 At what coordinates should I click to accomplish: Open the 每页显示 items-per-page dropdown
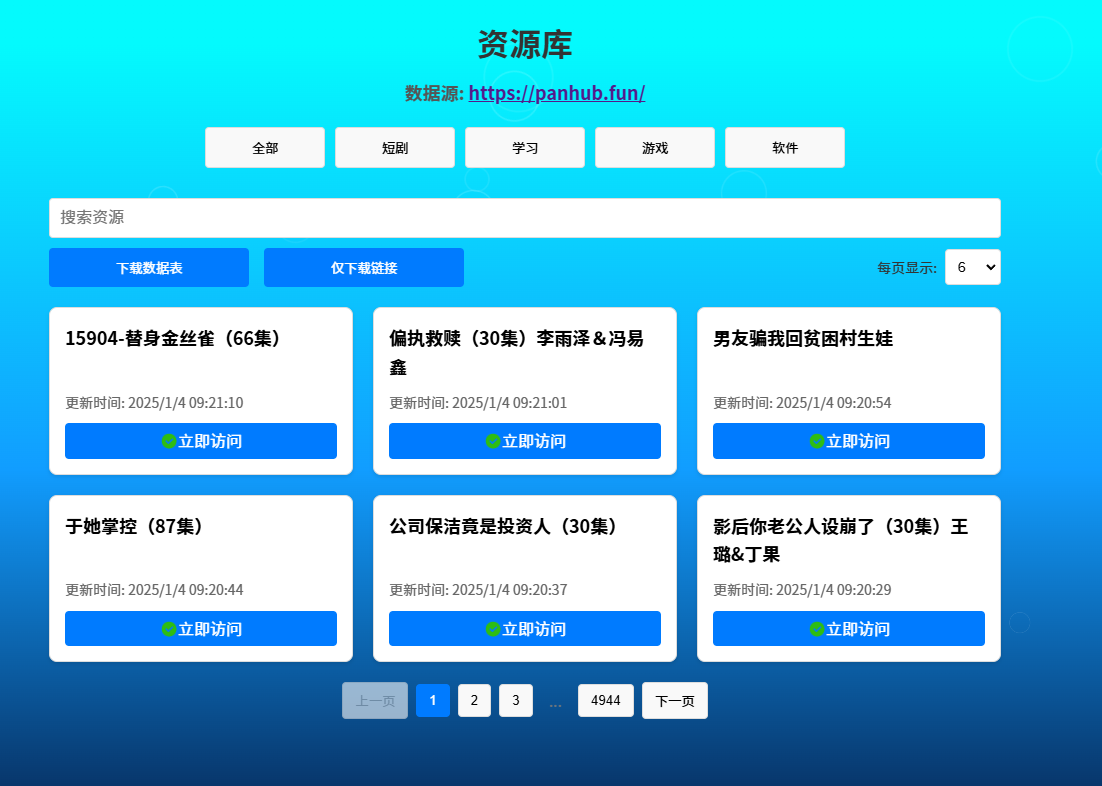[973, 267]
